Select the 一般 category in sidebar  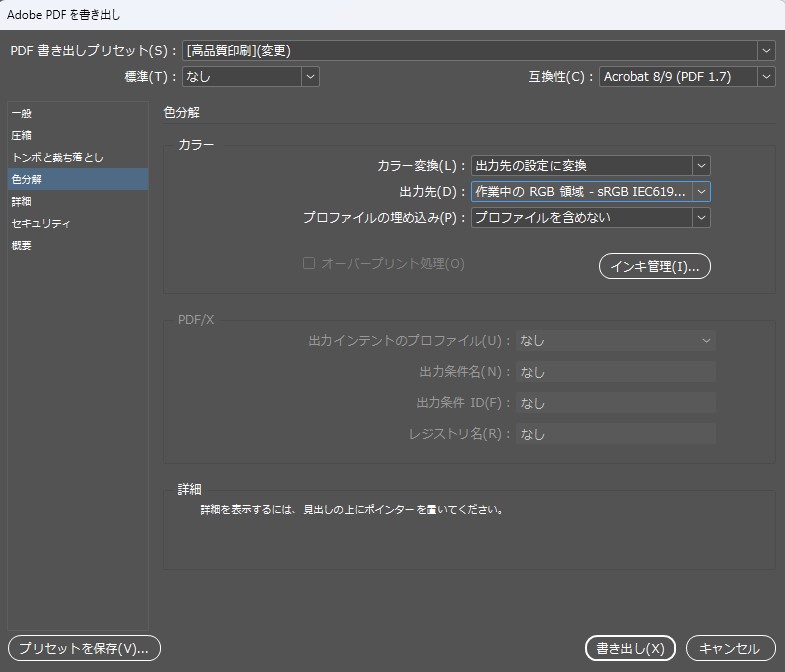click(78, 114)
